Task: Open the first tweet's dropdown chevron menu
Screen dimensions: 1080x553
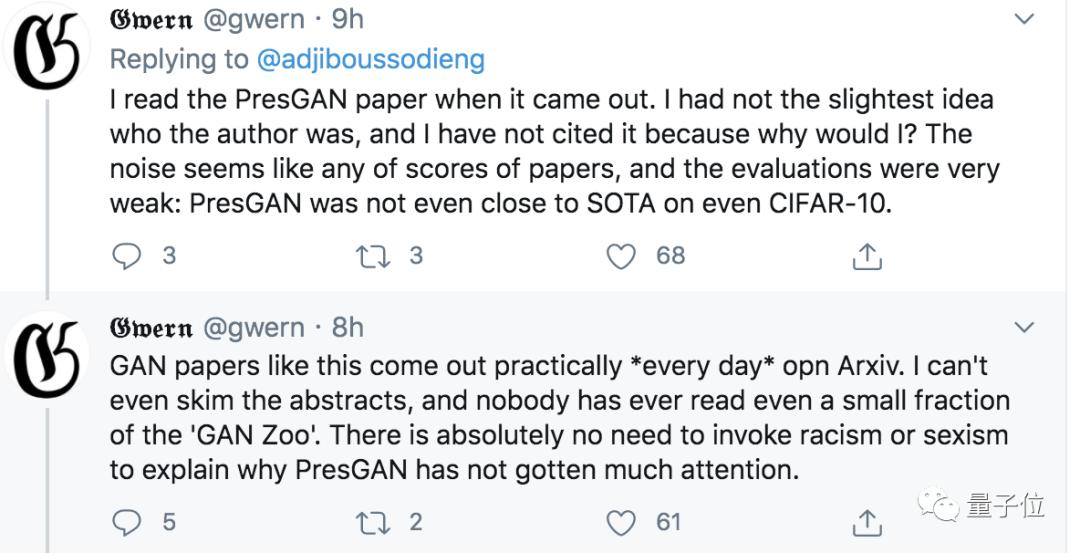Action: click(x=1025, y=19)
